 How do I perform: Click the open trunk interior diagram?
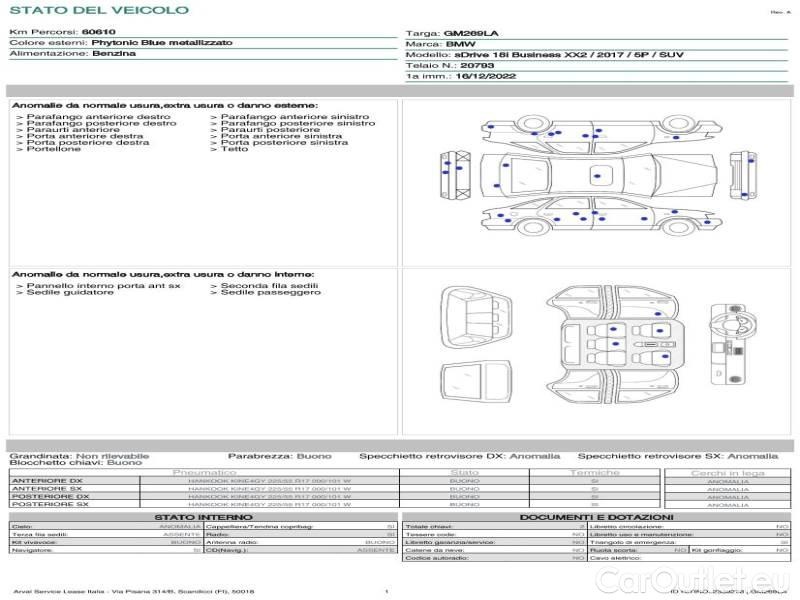[476, 318]
